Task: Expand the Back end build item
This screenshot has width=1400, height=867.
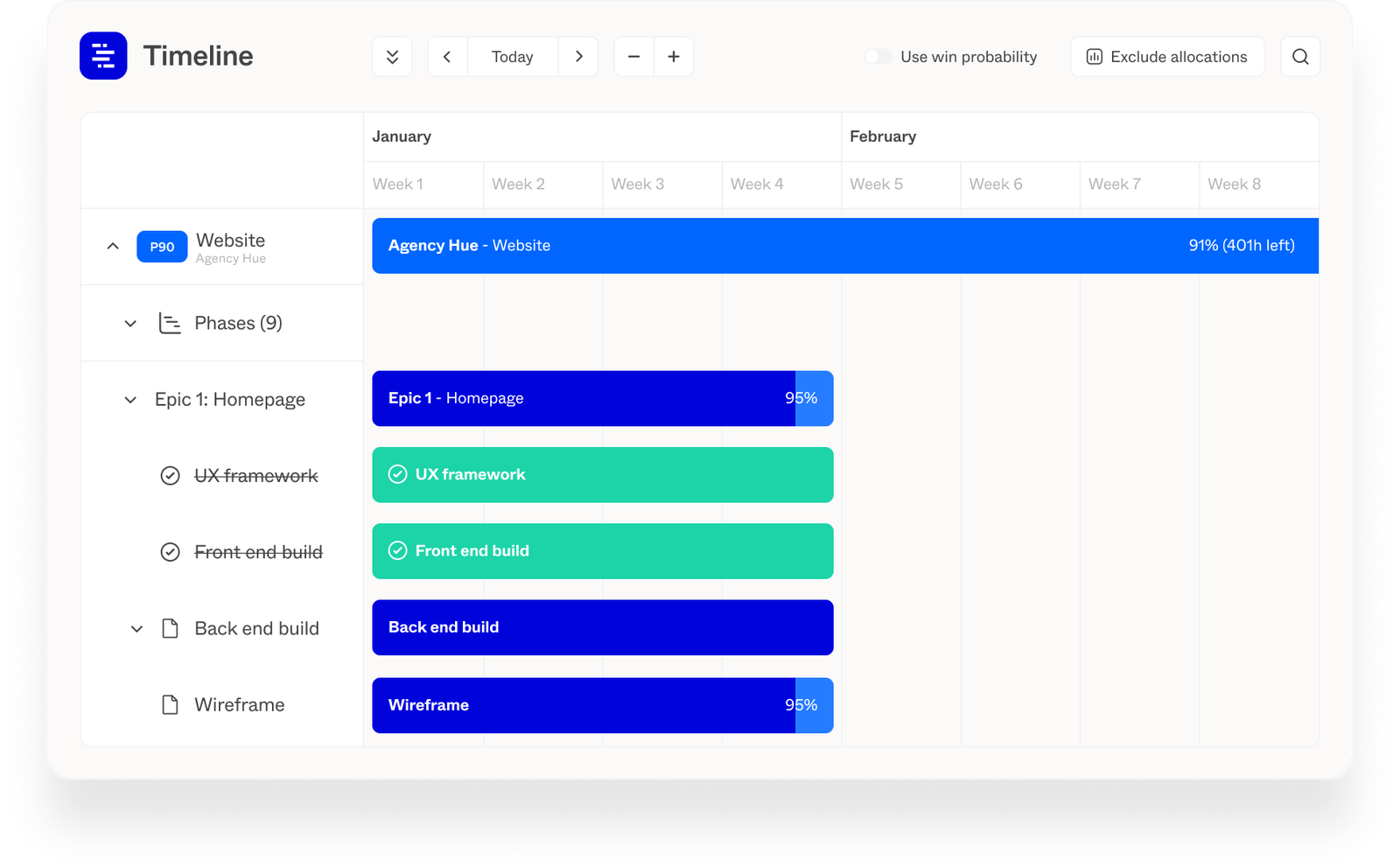Action: (x=136, y=628)
